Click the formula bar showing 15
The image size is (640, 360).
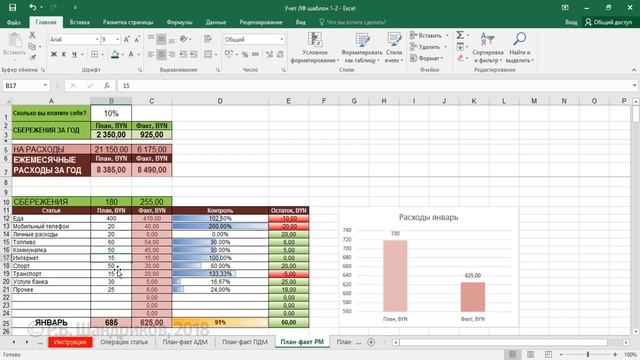(x=376, y=85)
